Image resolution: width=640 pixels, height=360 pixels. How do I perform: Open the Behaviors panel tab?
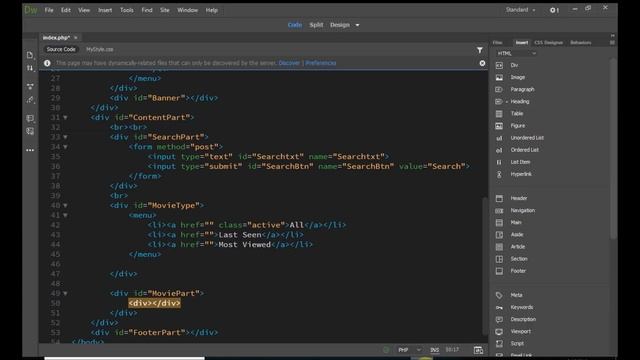coord(581,42)
